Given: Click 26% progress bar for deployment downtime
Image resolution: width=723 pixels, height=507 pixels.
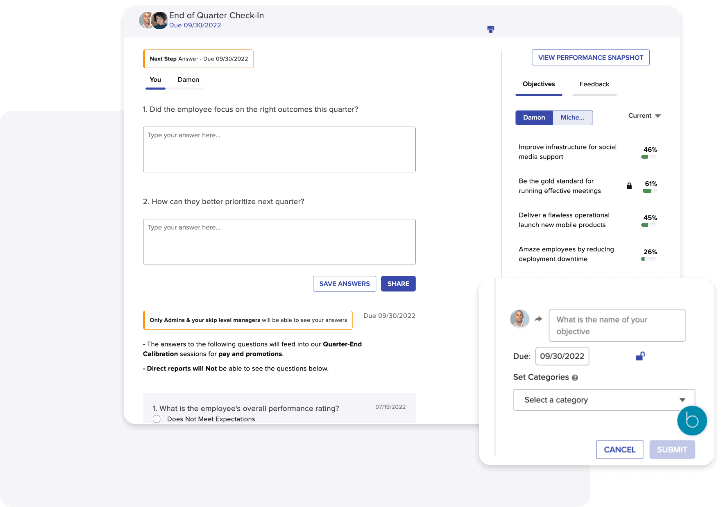Looking at the screenshot, I should (x=648, y=259).
